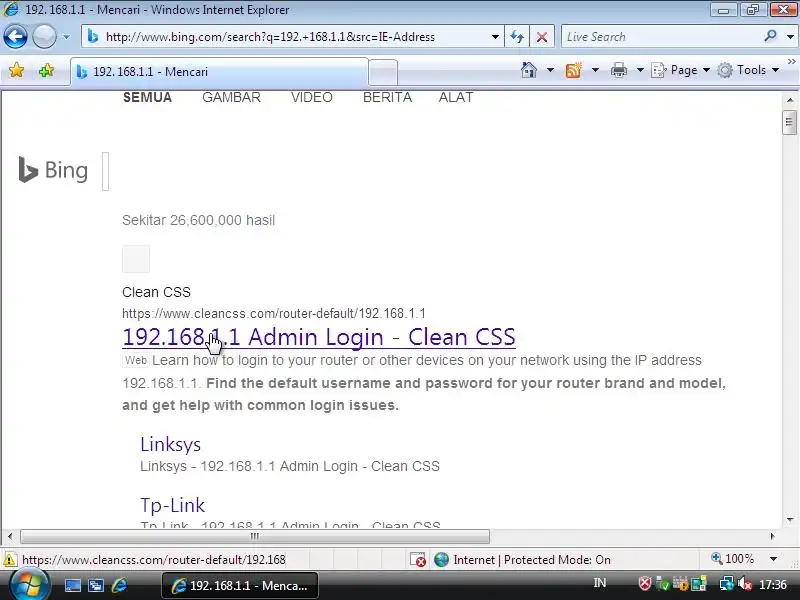Screen dimensions: 800x600
Task: Click the network connection tray icon
Action: 726,584
